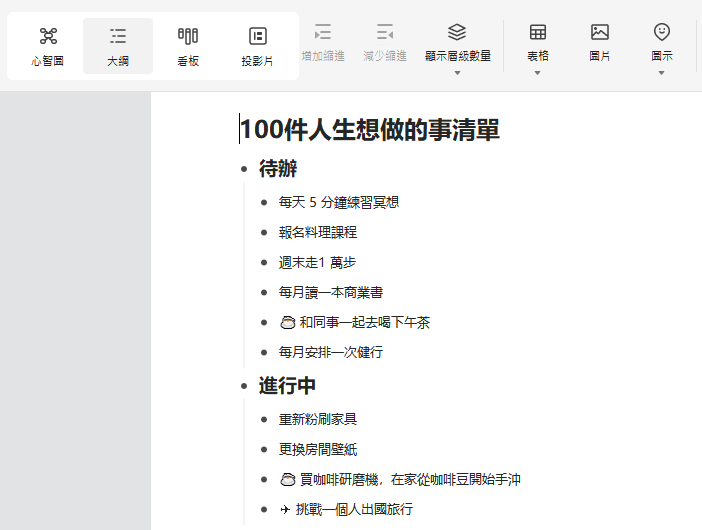Click the bullet beside 進行中
The height and width of the screenshot is (530, 702).
[x=244, y=386]
